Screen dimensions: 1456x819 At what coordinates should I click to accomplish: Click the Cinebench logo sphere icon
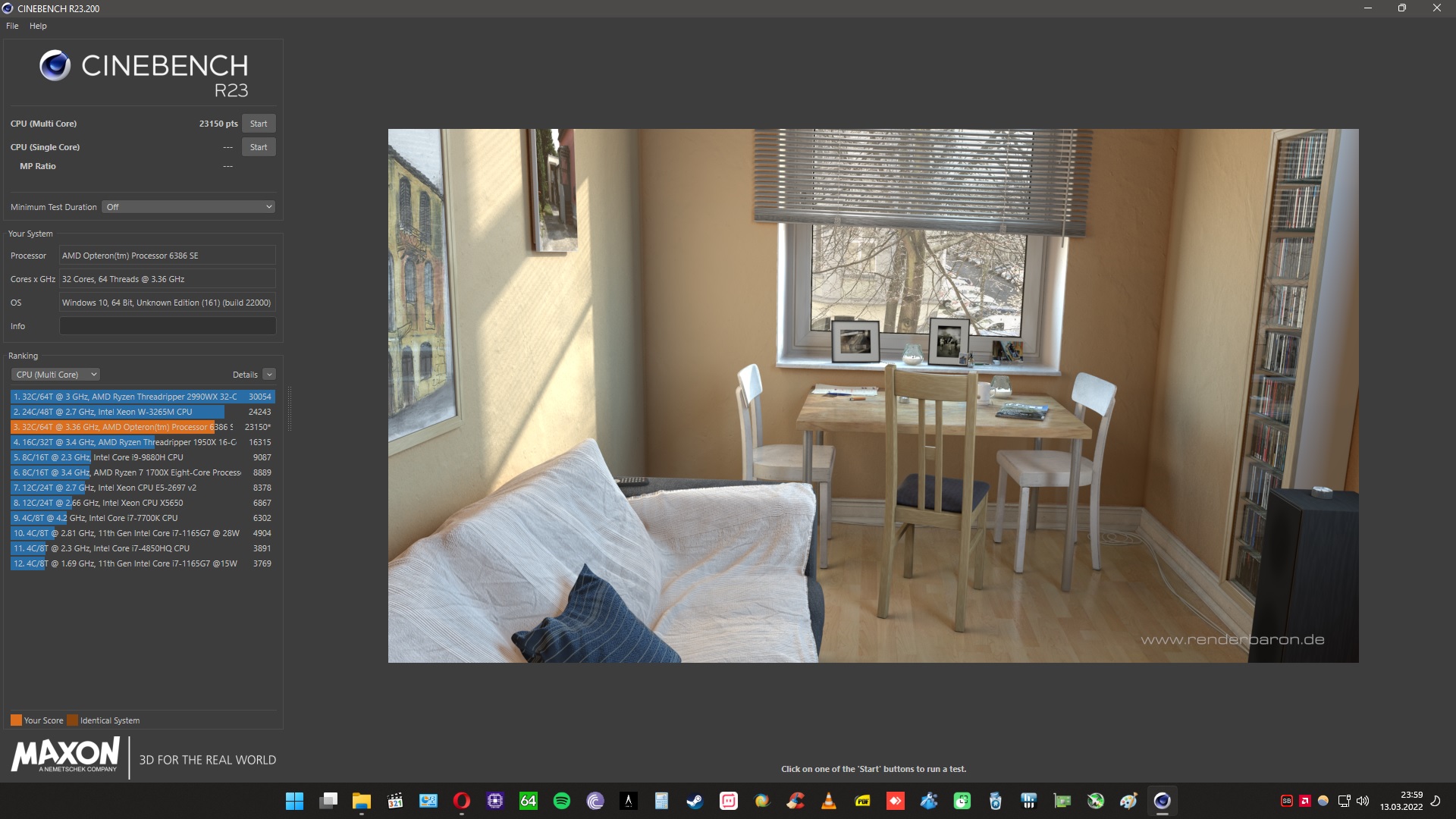point(55,66)
